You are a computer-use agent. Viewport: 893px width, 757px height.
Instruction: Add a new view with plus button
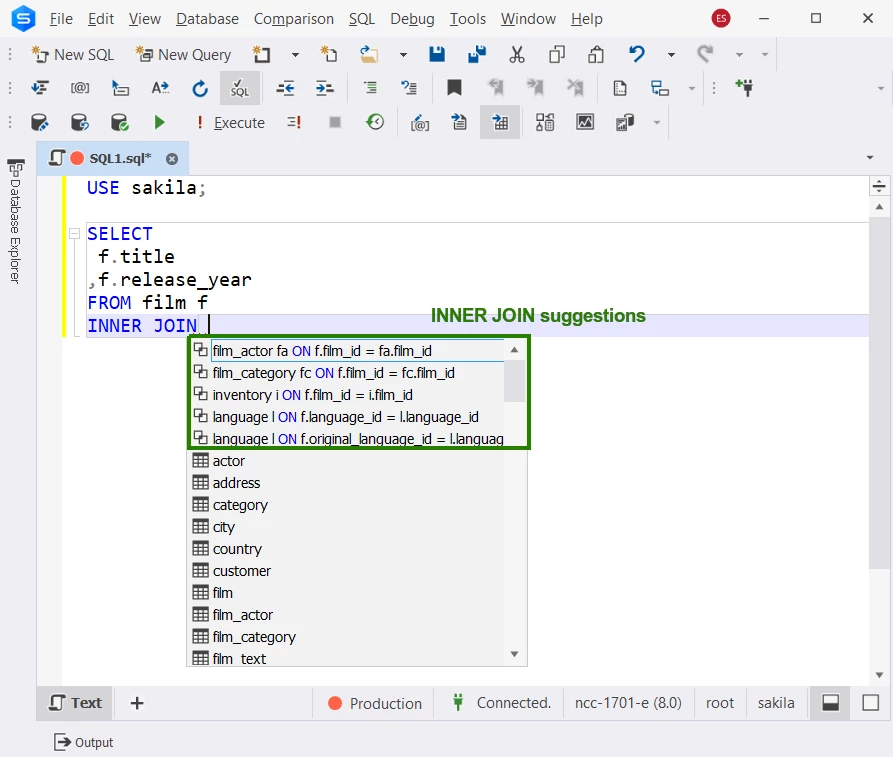click(137, 703)
